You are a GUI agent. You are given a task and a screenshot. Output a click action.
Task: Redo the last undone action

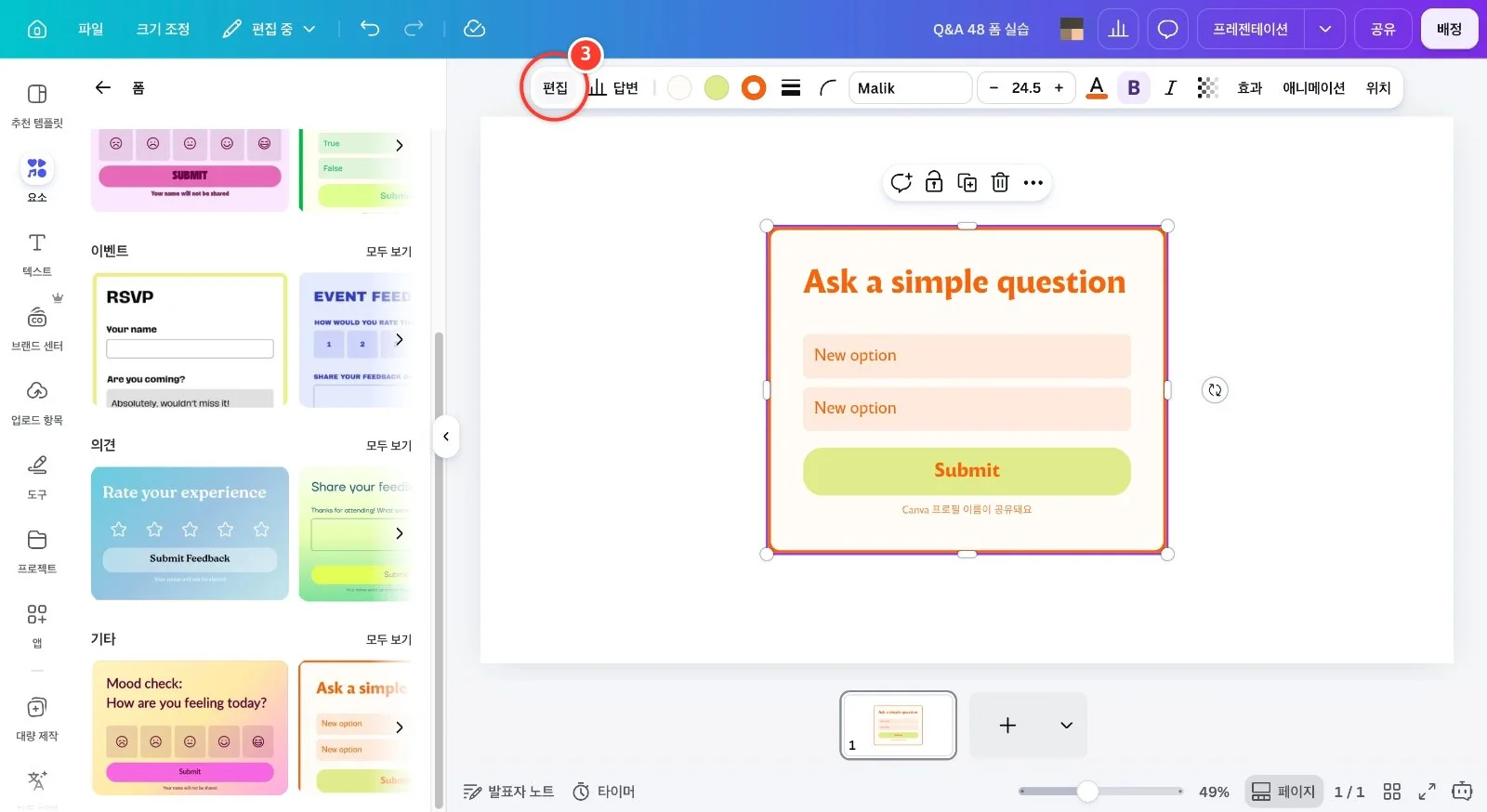coord(414,29)
